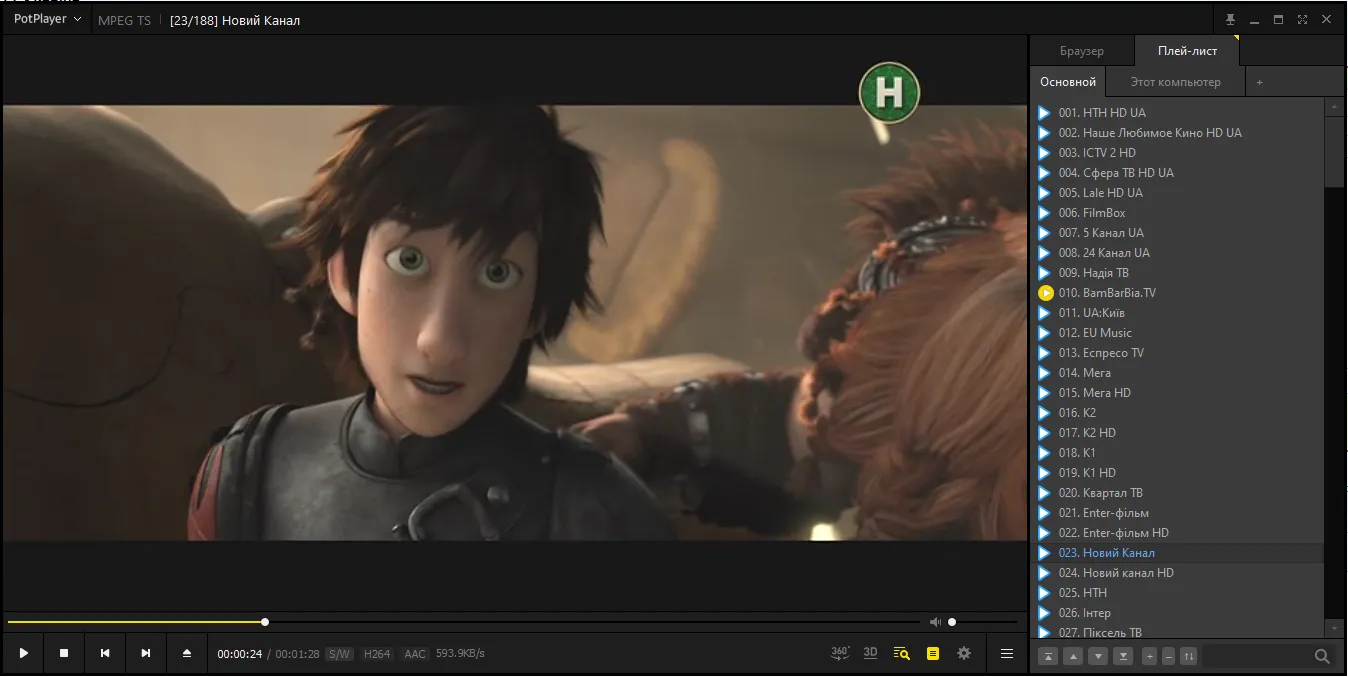The width and height of the screenshot is (1348, 677).
Task: Toggle the S/W decoder indicator
Action: click(x=339, y=654)
